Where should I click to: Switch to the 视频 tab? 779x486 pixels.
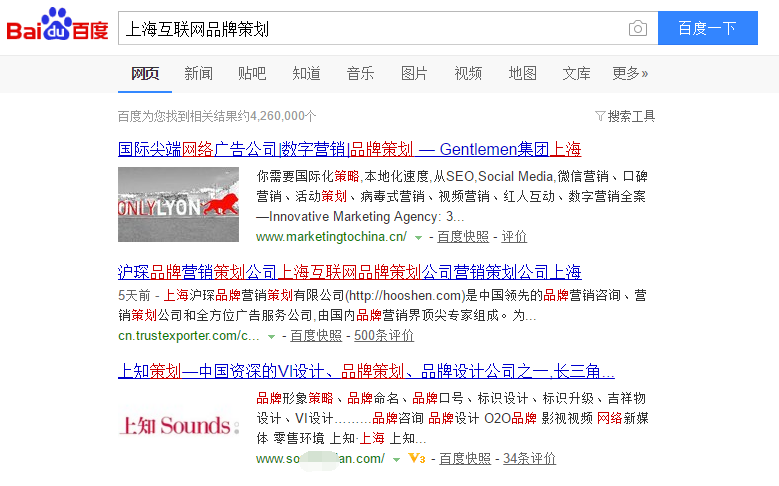(x=468, y=74)
